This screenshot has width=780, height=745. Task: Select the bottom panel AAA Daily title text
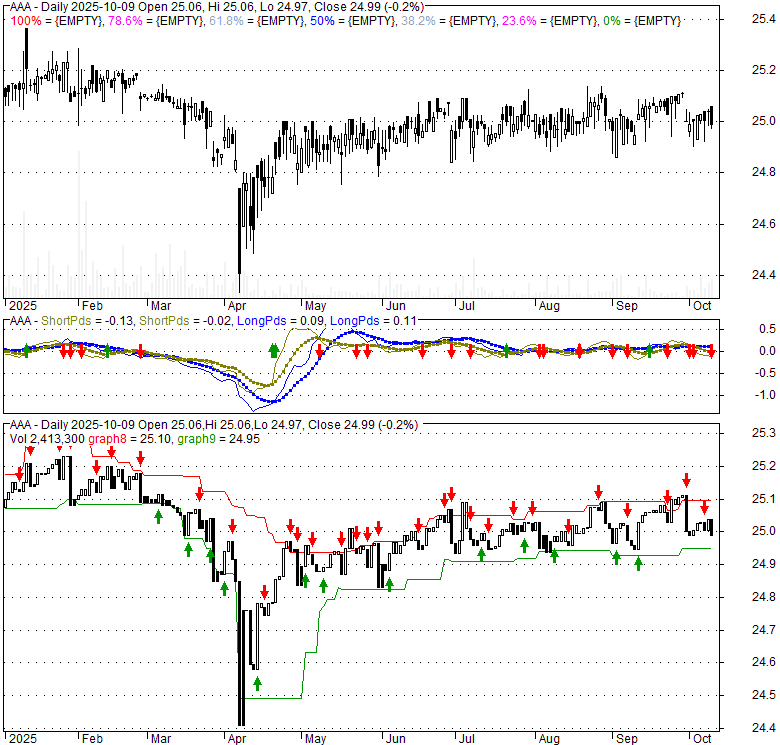[x=214, y=425]
